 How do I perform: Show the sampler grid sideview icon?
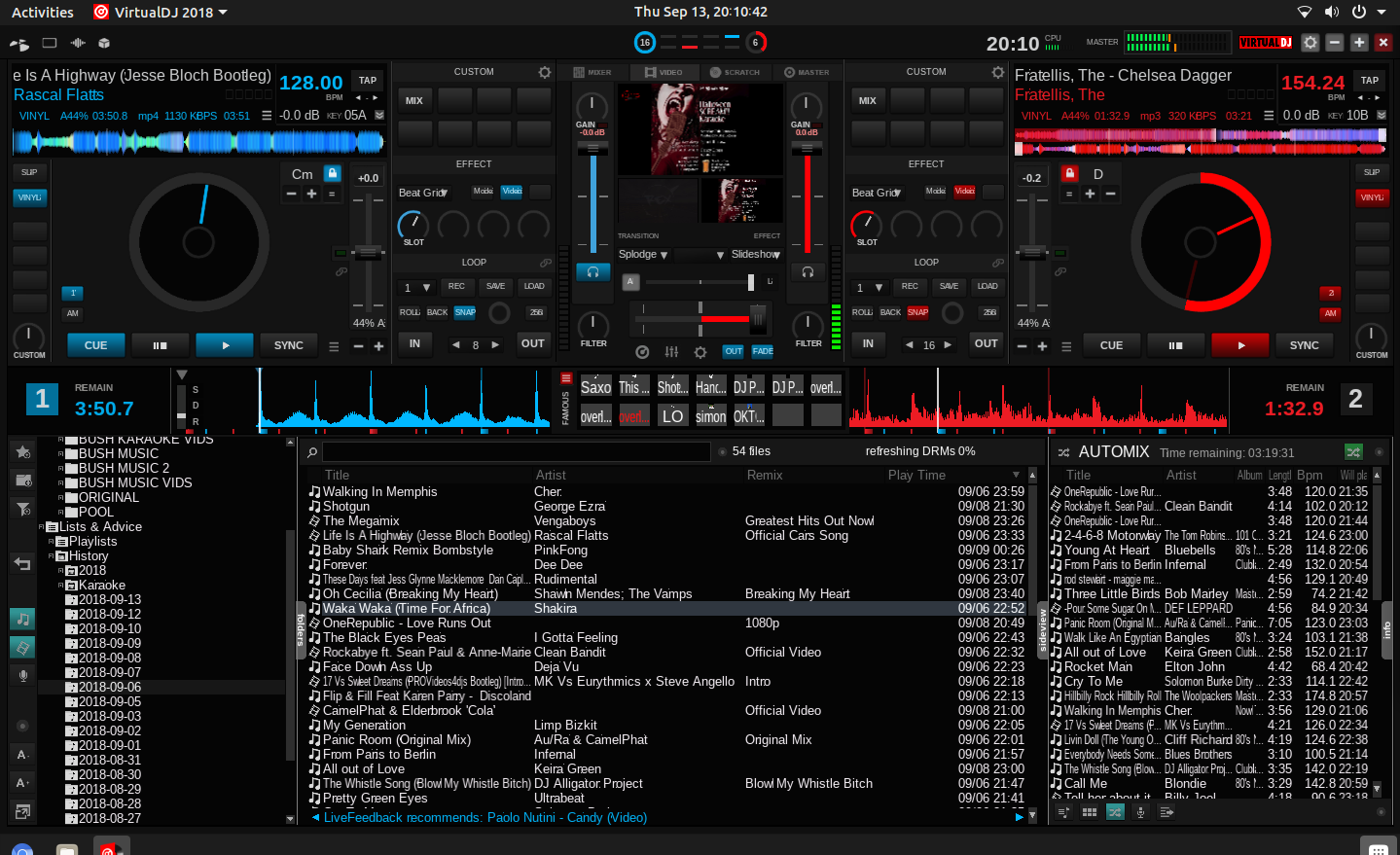1090,811
